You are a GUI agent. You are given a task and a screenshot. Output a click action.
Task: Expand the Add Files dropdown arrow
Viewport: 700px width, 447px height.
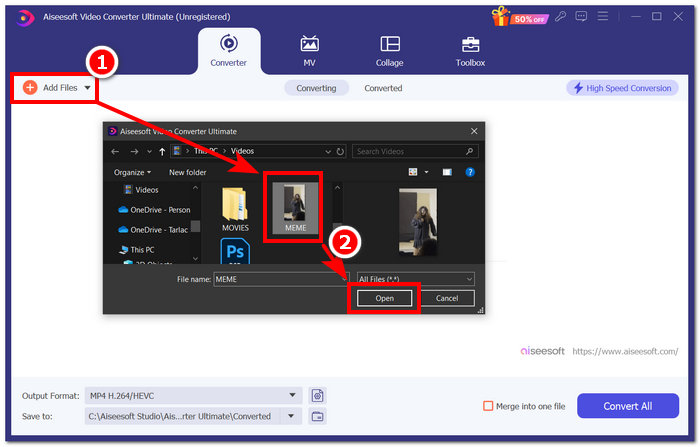coord(88,88)
